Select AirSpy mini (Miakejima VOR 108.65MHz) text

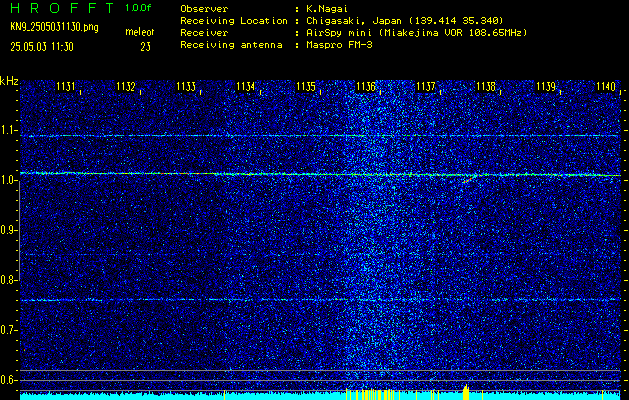(416, 33)
